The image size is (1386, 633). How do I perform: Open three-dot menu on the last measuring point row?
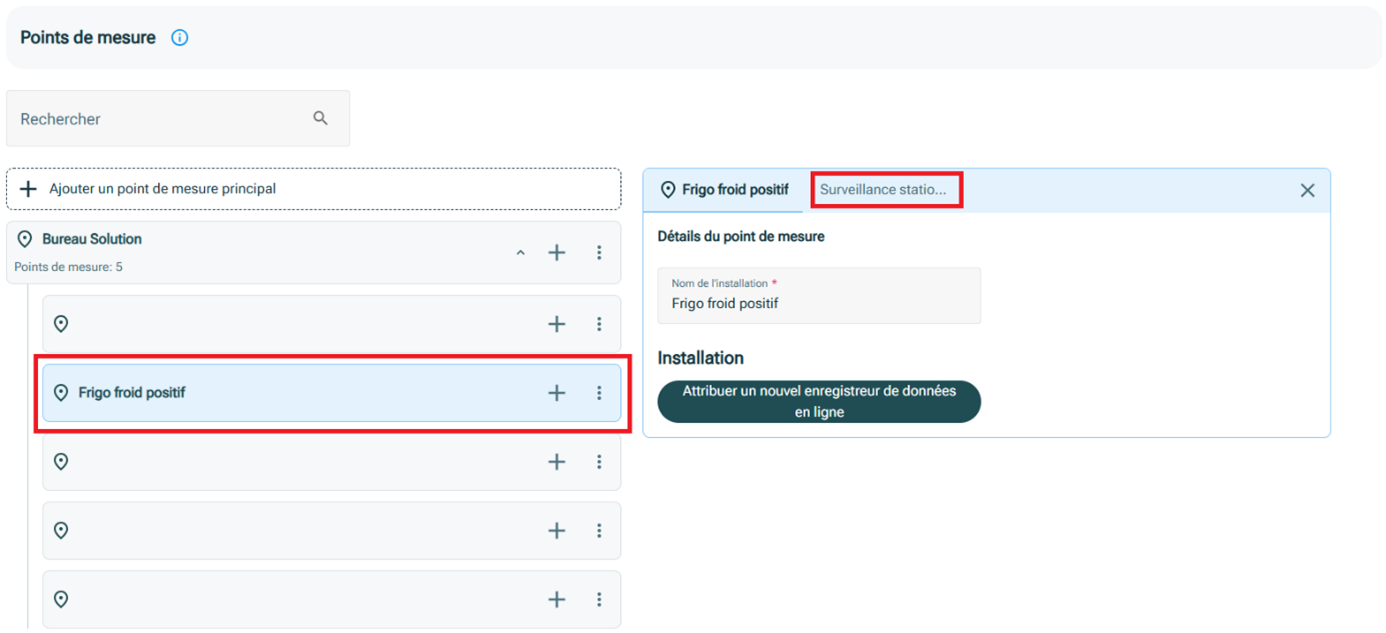(x=599, y=599)
